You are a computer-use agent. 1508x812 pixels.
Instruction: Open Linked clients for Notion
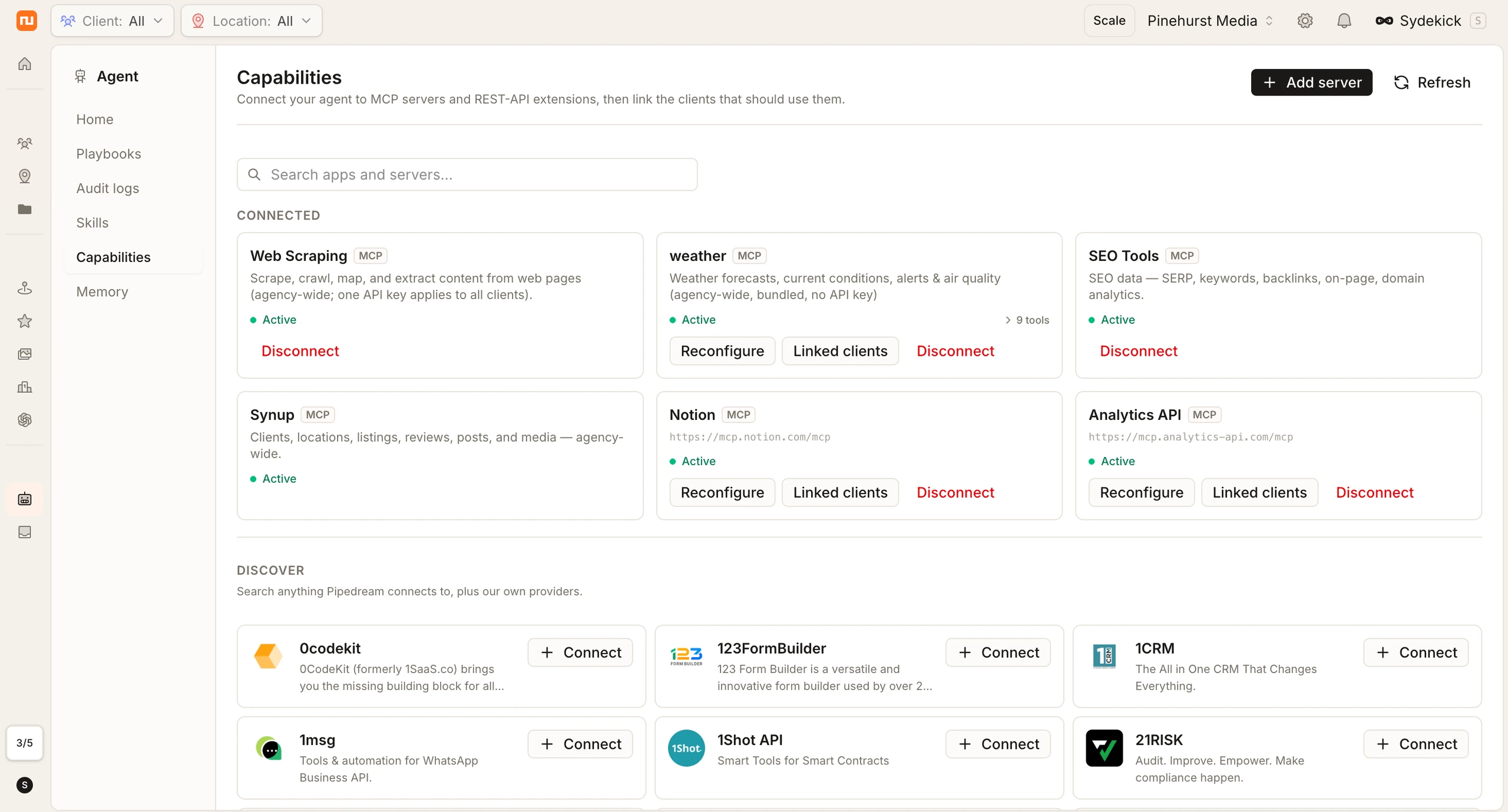tap(840, 492)
